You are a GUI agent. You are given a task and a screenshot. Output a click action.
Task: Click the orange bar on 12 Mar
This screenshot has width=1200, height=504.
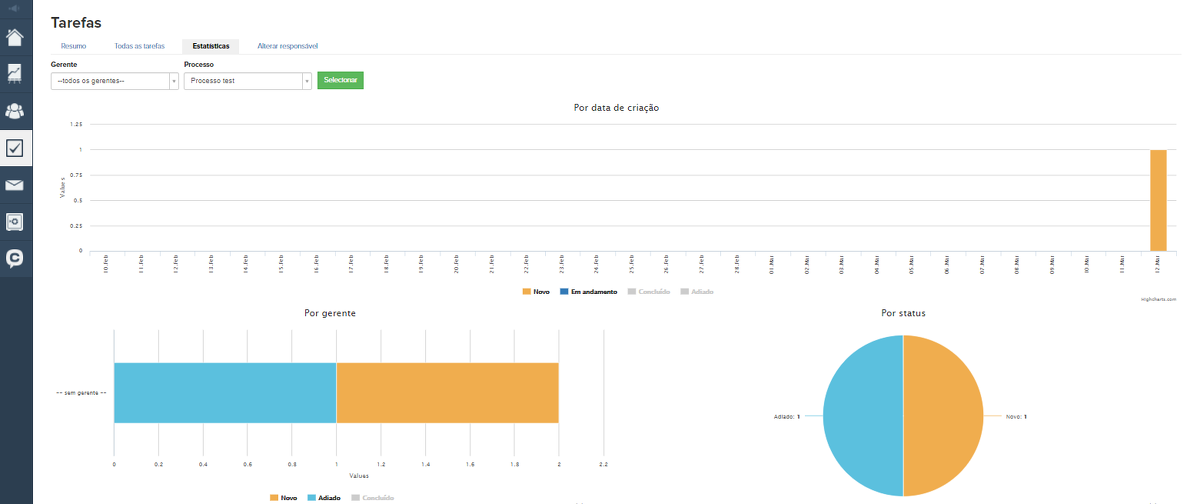coord(1158,200)
